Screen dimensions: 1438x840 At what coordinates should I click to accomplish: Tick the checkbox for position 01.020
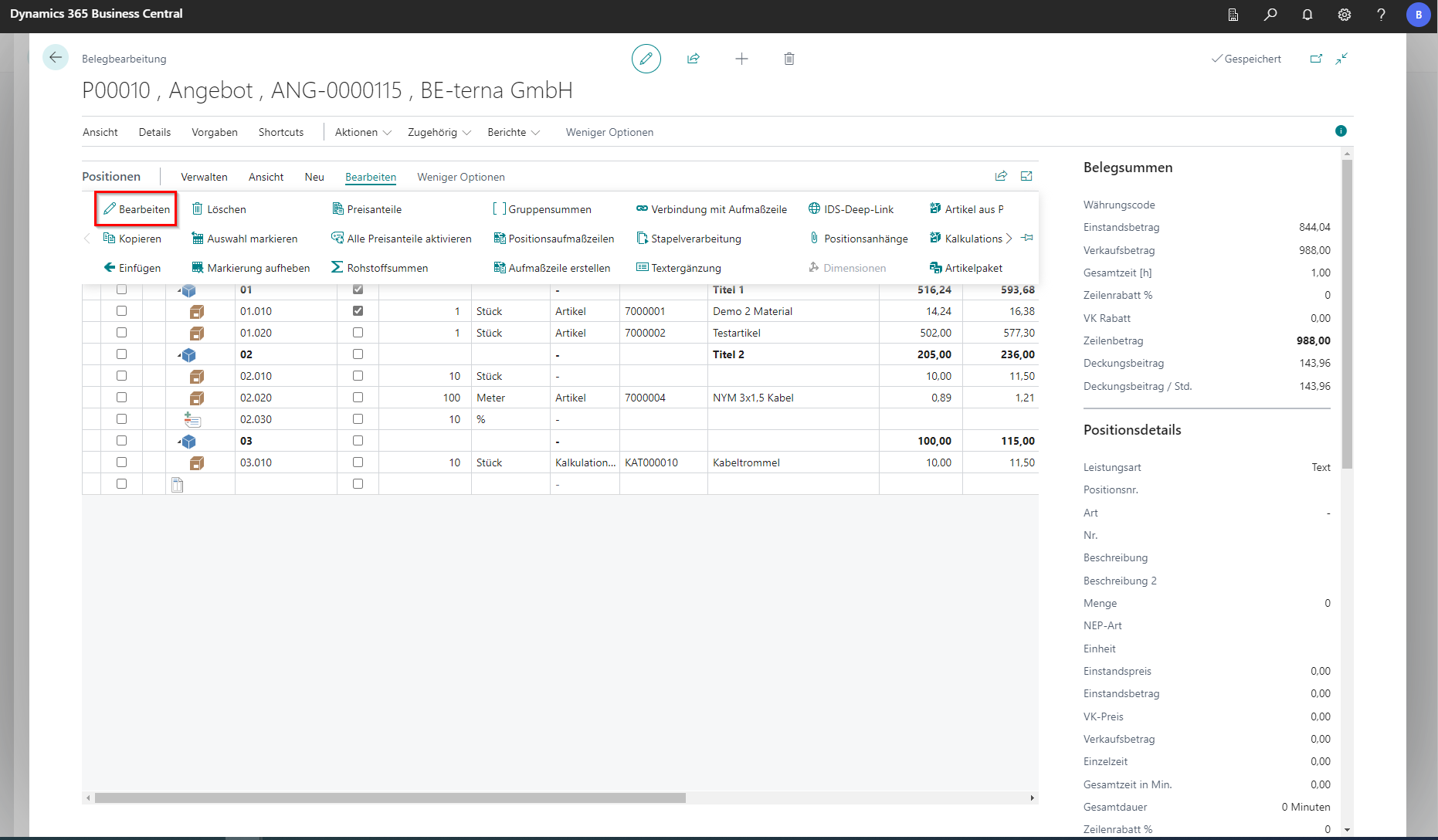pos(358,333)
